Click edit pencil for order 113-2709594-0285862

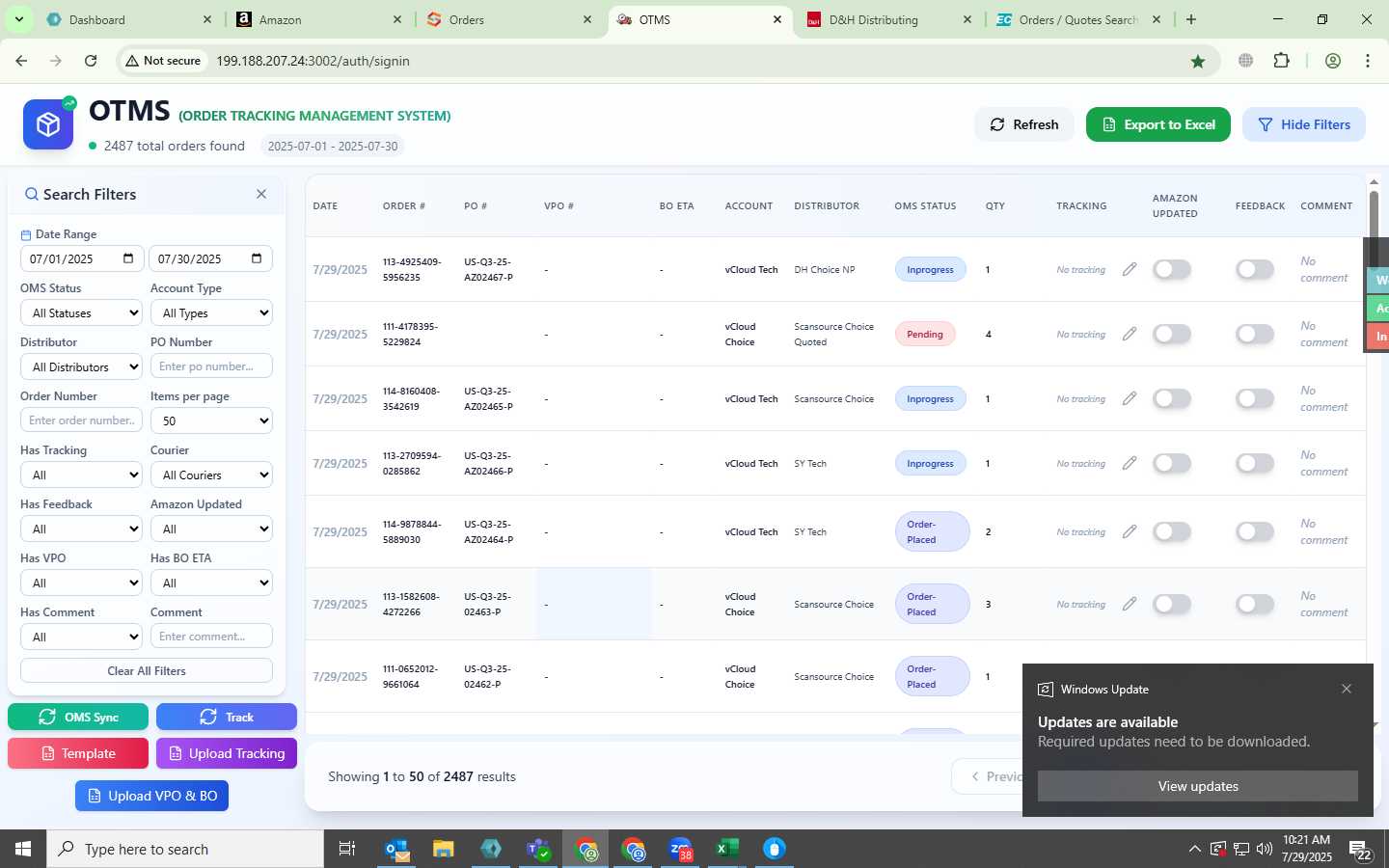[1130, 463]
